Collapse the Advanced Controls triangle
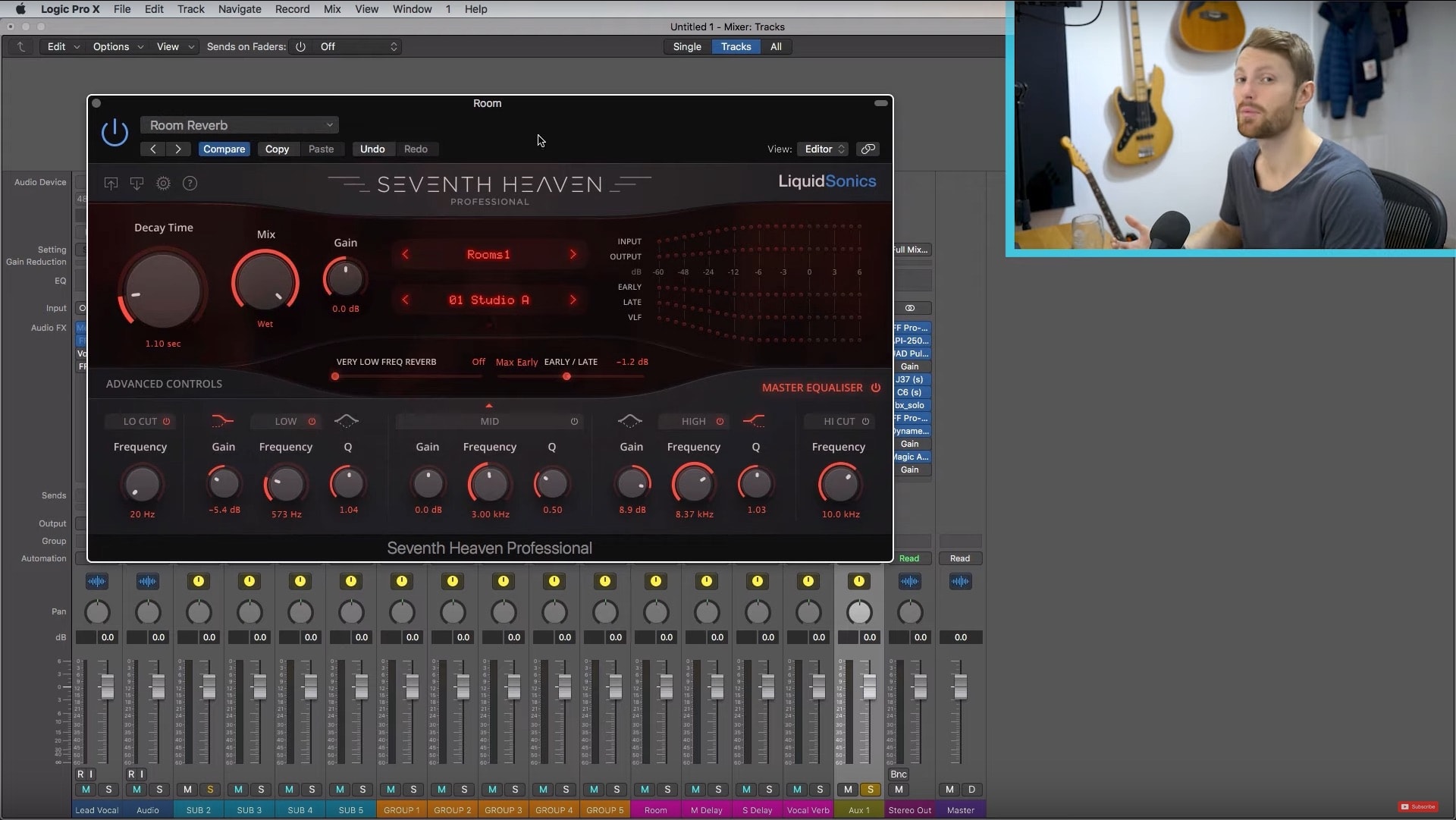The width and height of the screenshot is (1456, 820). click(489, 406)
